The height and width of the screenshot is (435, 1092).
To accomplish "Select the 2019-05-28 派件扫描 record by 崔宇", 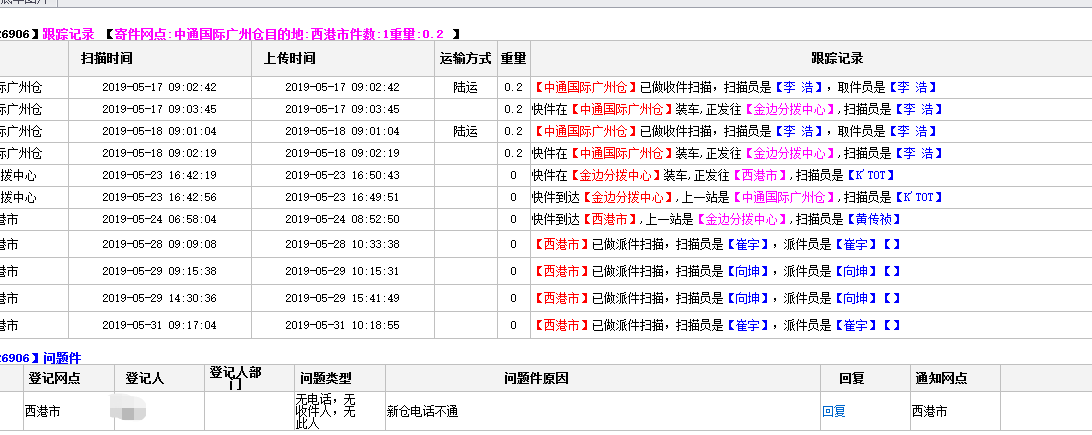I will pyautogui.click(x=717, y=244).
